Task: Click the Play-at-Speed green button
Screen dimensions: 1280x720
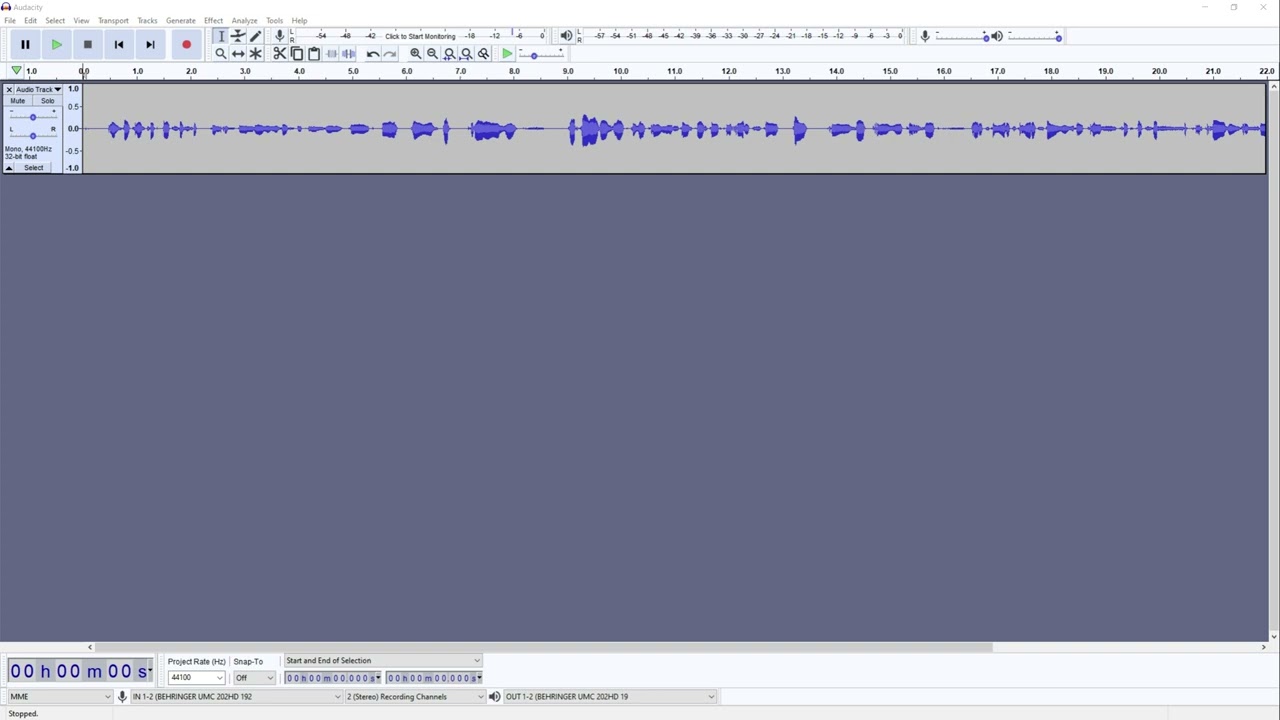Action: click(x=507, y=53)
